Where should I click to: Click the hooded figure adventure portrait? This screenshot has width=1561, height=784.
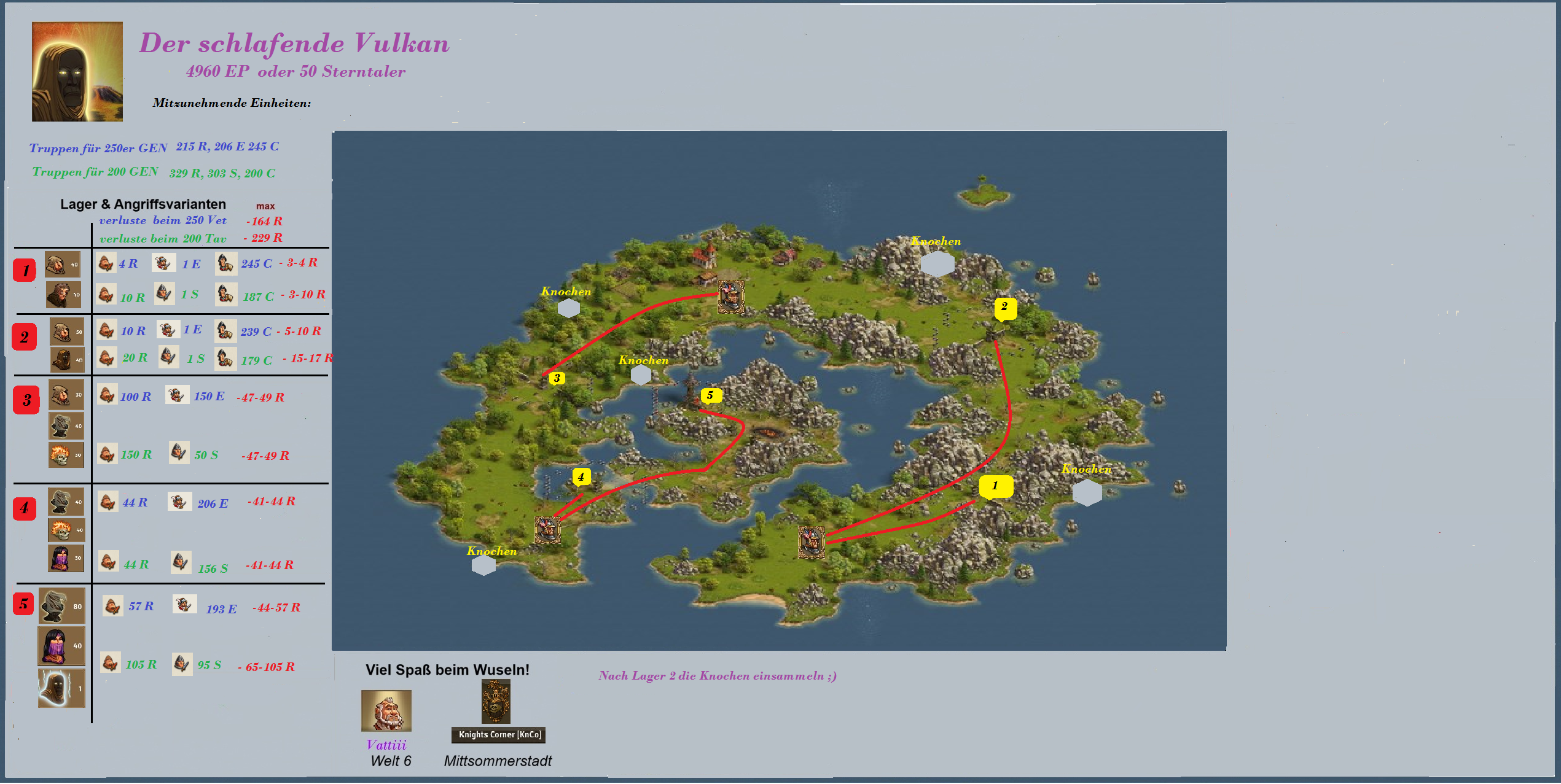(77, 72)
